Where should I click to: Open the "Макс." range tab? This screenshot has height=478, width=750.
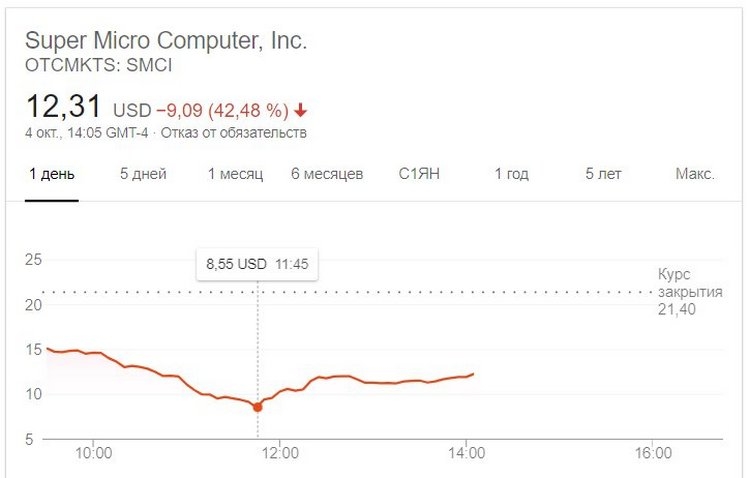click(x=695, y=174)
